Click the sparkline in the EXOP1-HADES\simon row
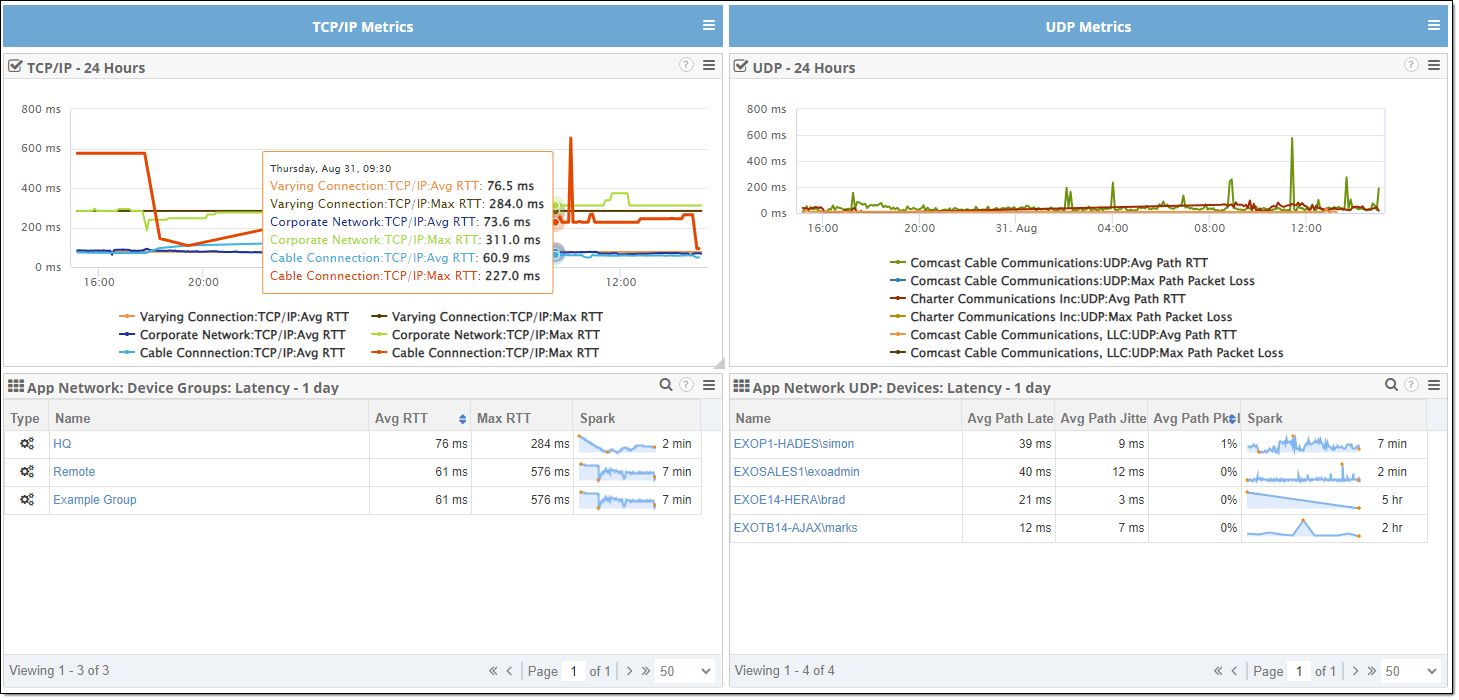1459x700 pixels. pos(1303,444)
